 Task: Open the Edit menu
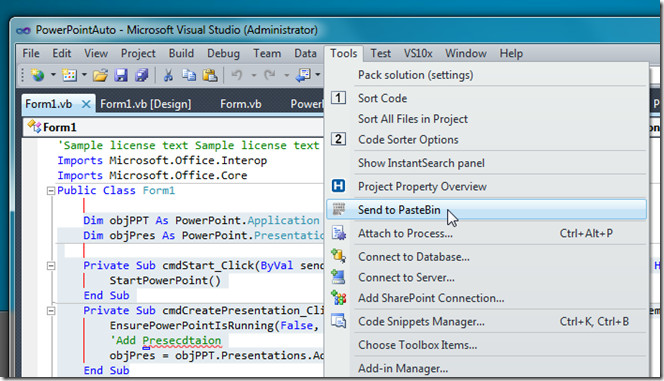[x=61, y=53]
